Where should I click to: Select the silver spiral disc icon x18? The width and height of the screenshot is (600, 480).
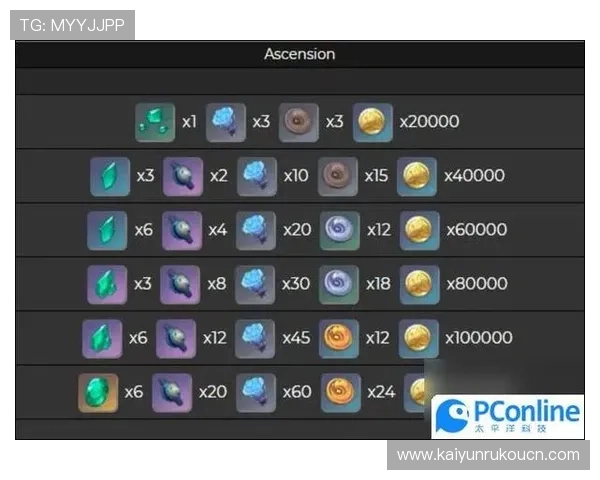[x=339, y=284]
